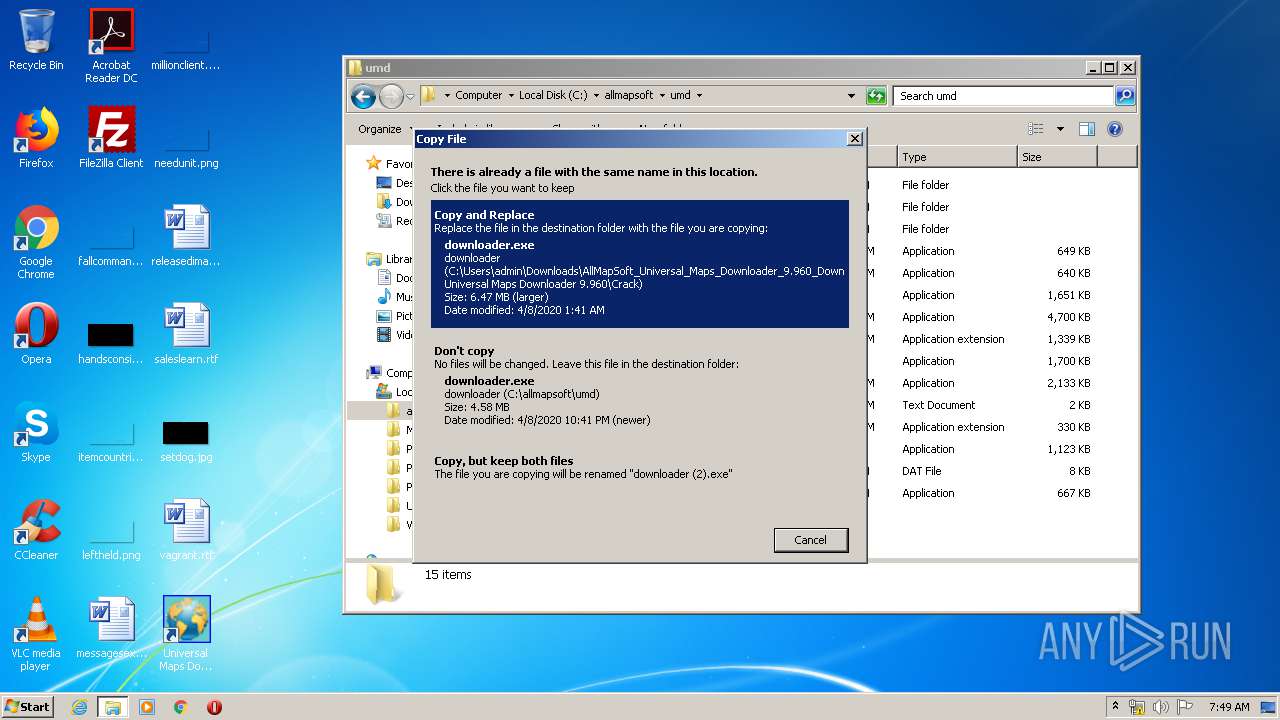Launch Internet Explorer from taskbar
1280x720 pixels.
(79, 707)
